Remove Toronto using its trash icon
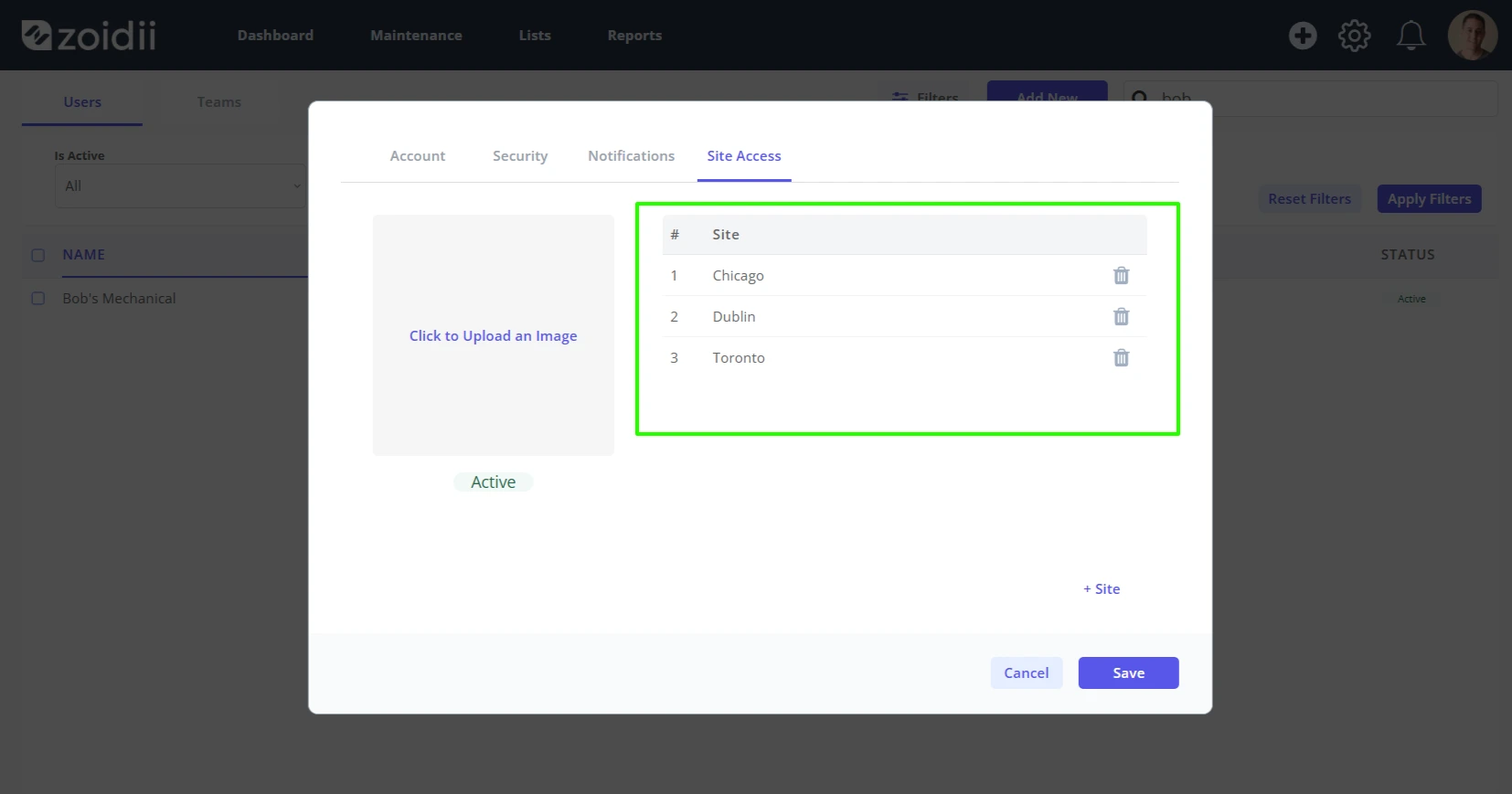The height and width of the screenshot is (794, 1512). pyautogui.click(x=1121, y=357)
